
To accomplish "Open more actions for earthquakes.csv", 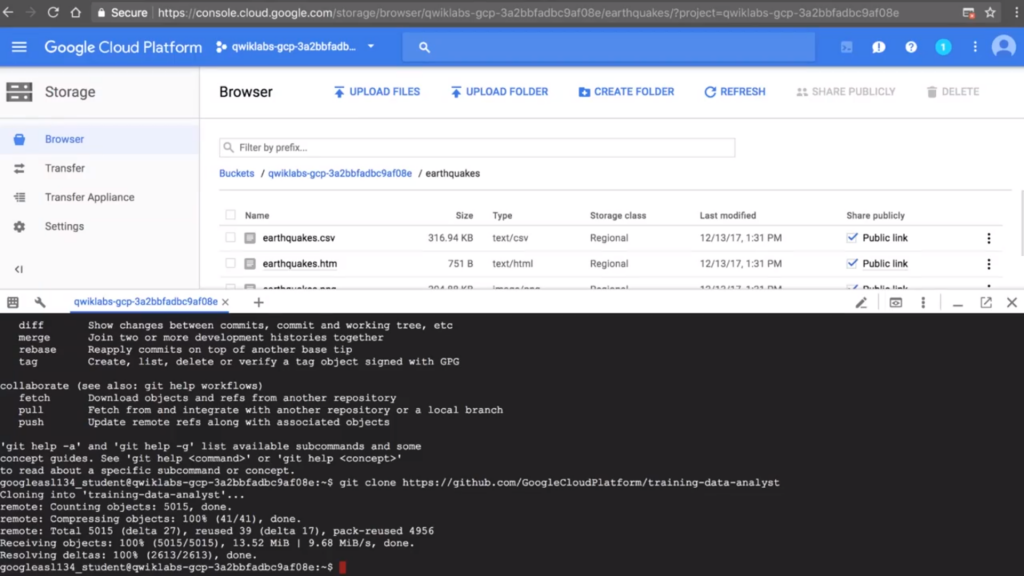I will [989, 238].
